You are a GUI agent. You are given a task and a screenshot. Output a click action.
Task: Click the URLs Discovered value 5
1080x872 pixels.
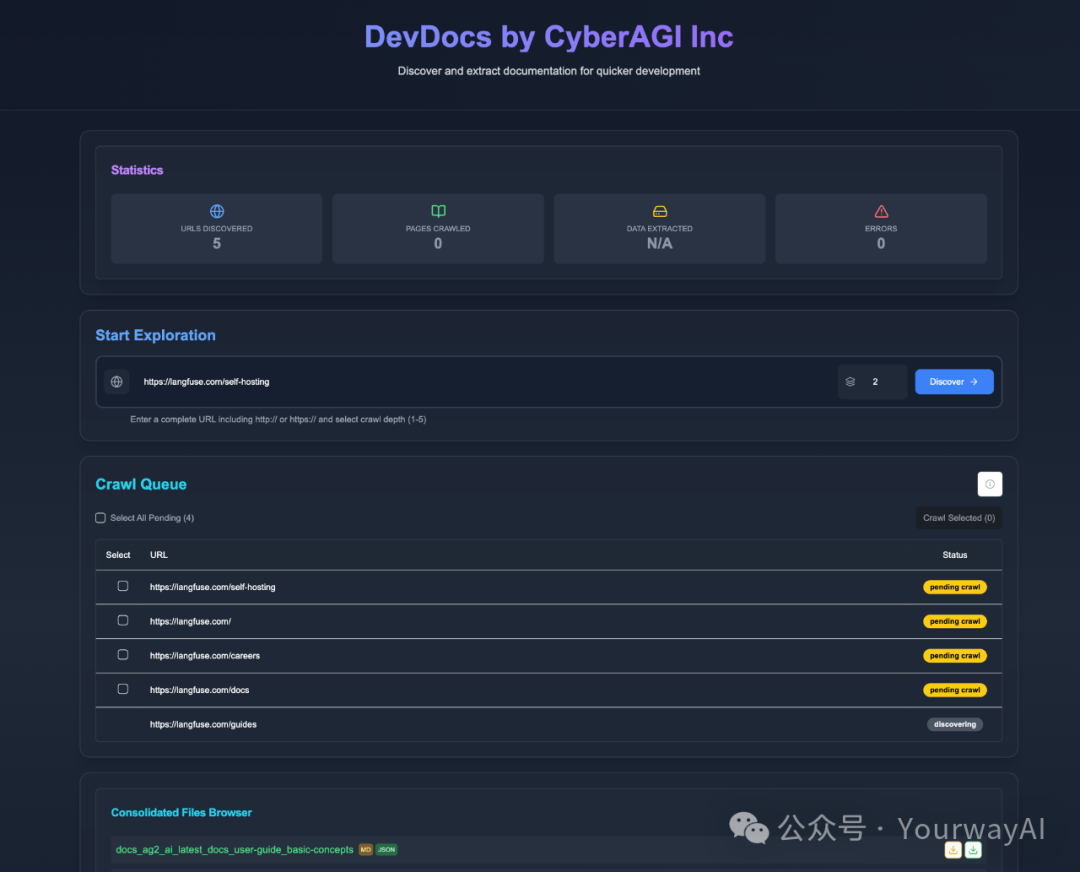(x=216, y=243)
